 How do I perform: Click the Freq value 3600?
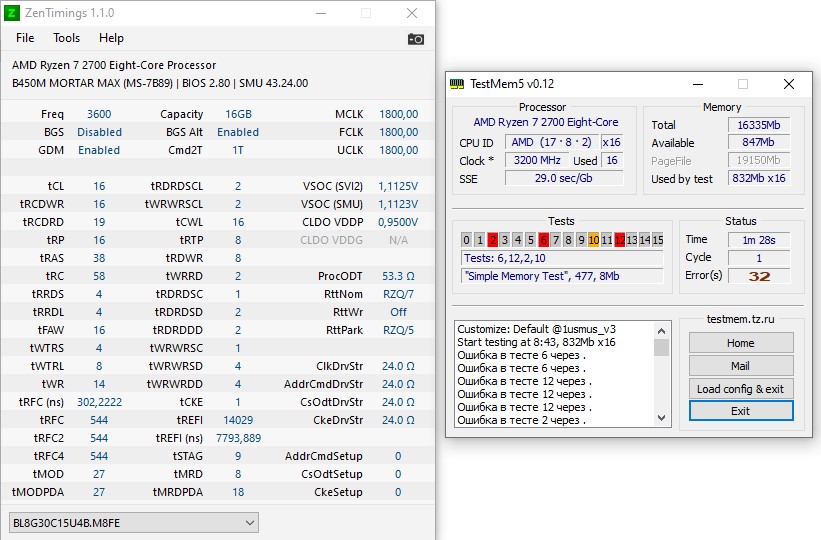[x=99, y=114]
